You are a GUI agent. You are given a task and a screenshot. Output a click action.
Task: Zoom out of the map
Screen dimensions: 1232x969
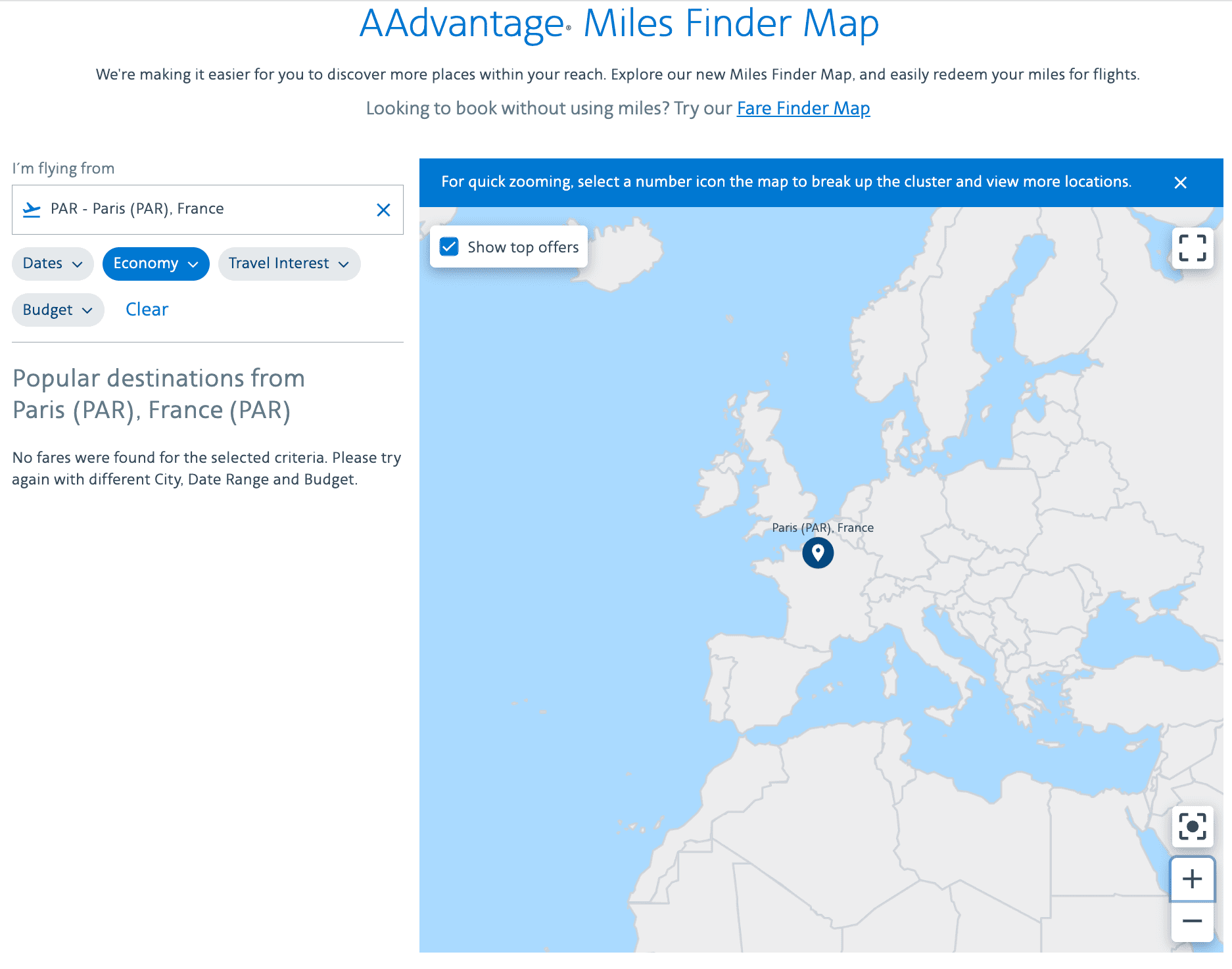point(1193,921)
